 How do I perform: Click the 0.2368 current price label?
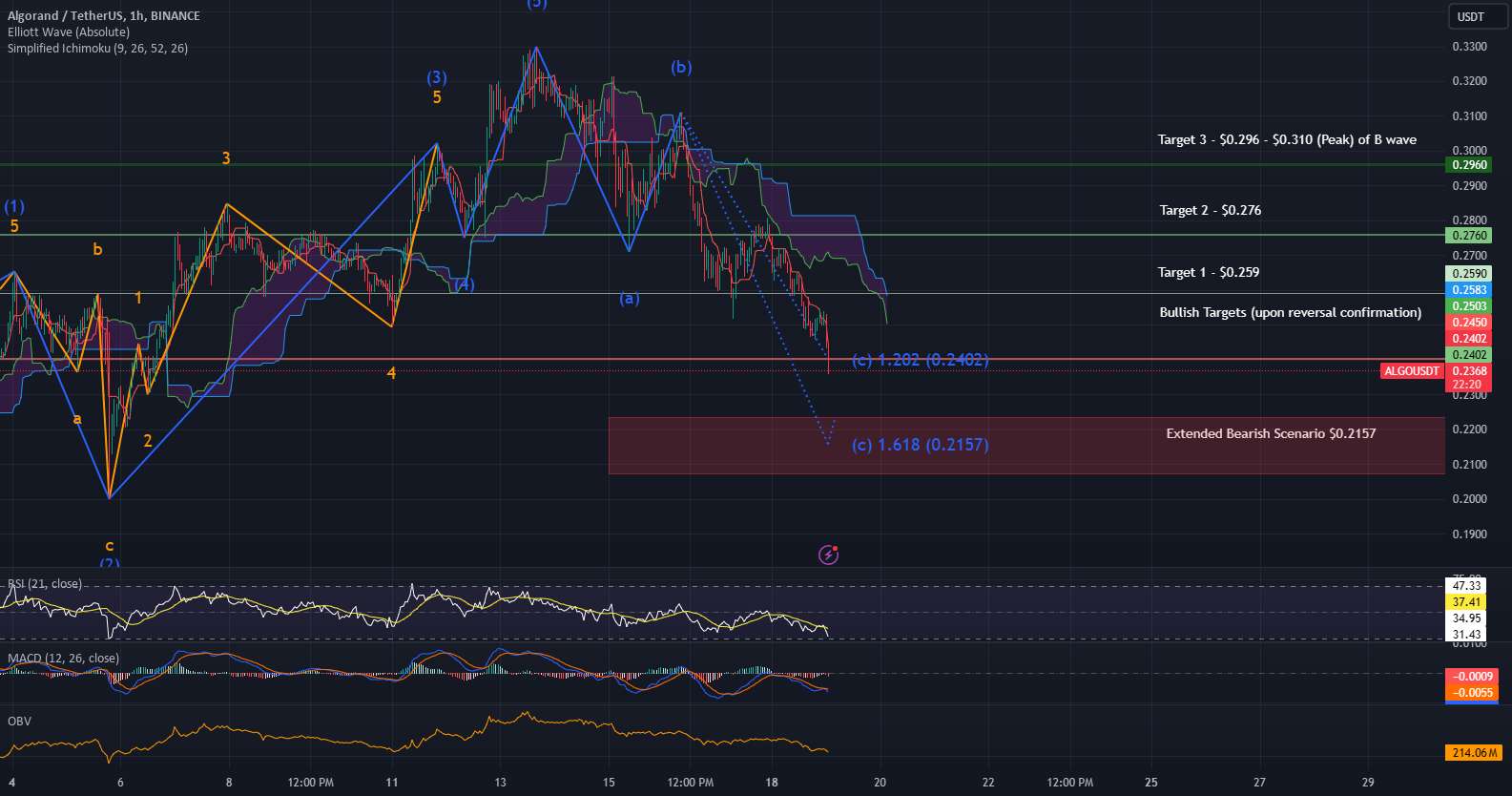click(1470, 371)
